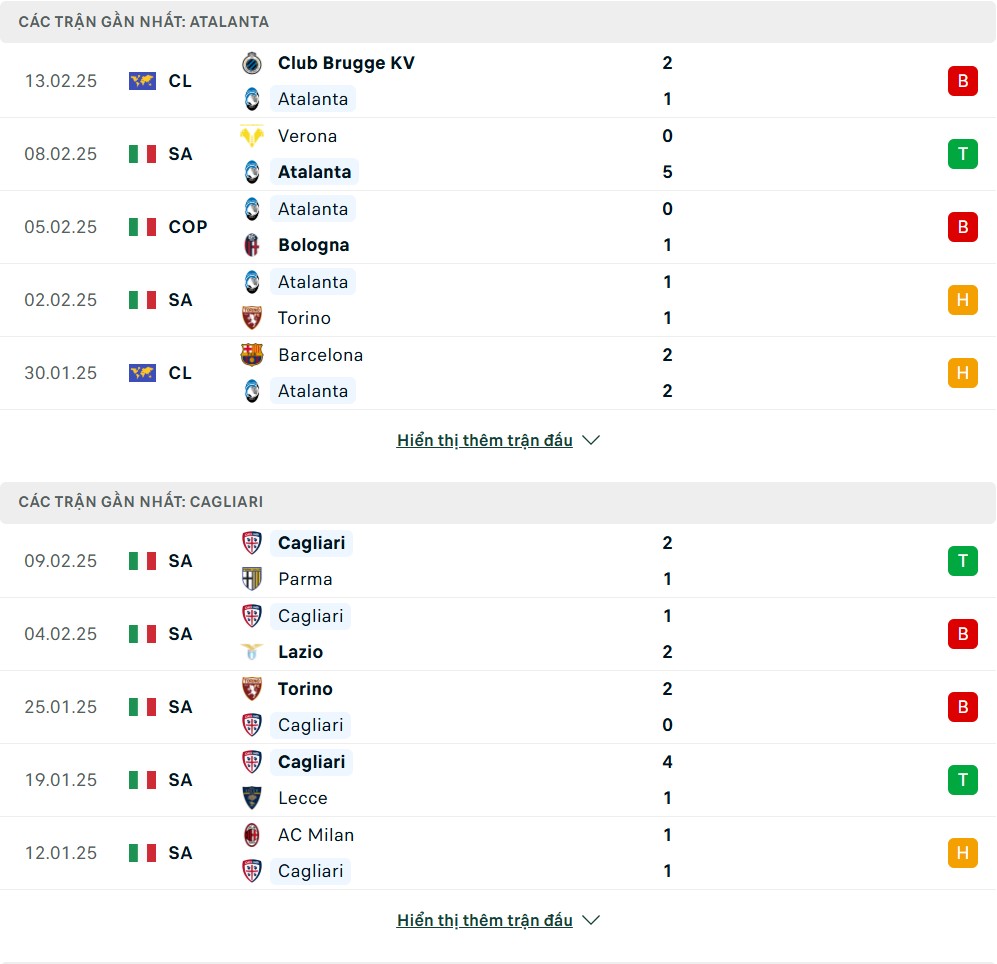Click the Italy flag next to COP

pyautogui.click(x=142, y=227)
